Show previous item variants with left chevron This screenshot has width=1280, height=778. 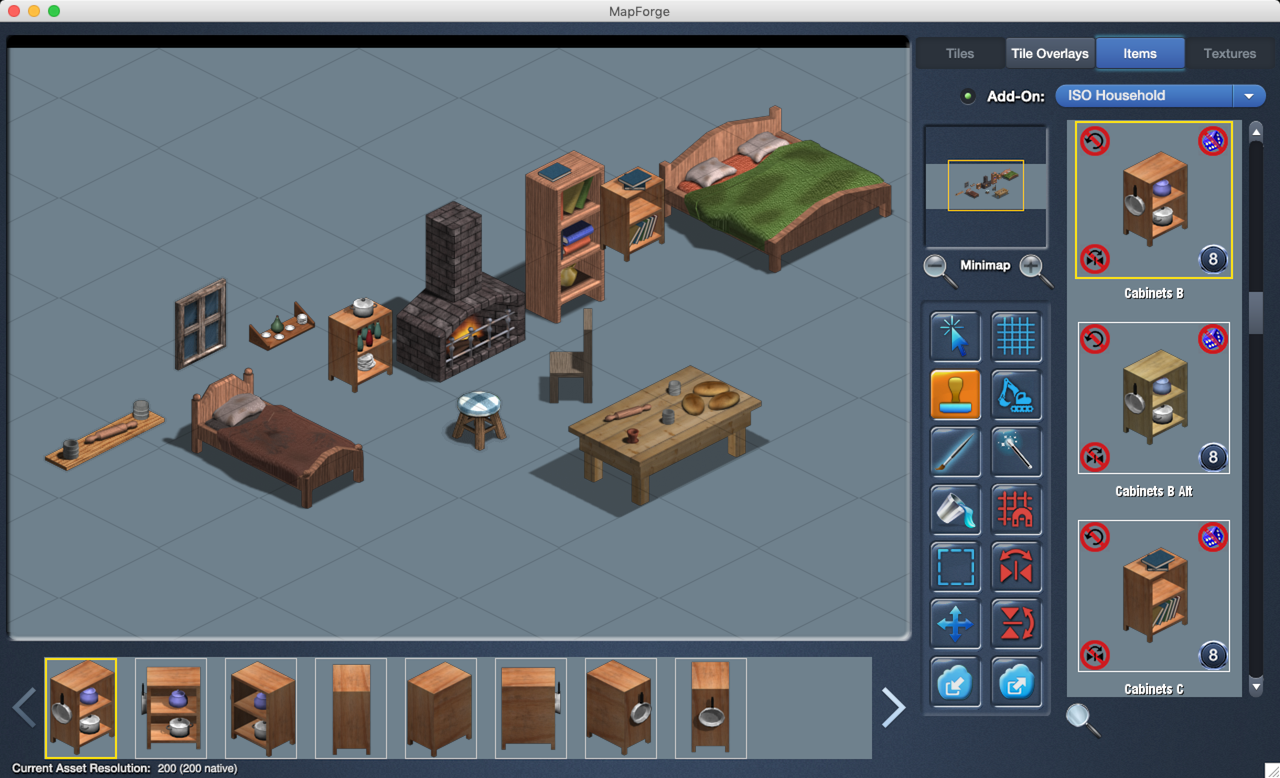[x=25, y=707]
